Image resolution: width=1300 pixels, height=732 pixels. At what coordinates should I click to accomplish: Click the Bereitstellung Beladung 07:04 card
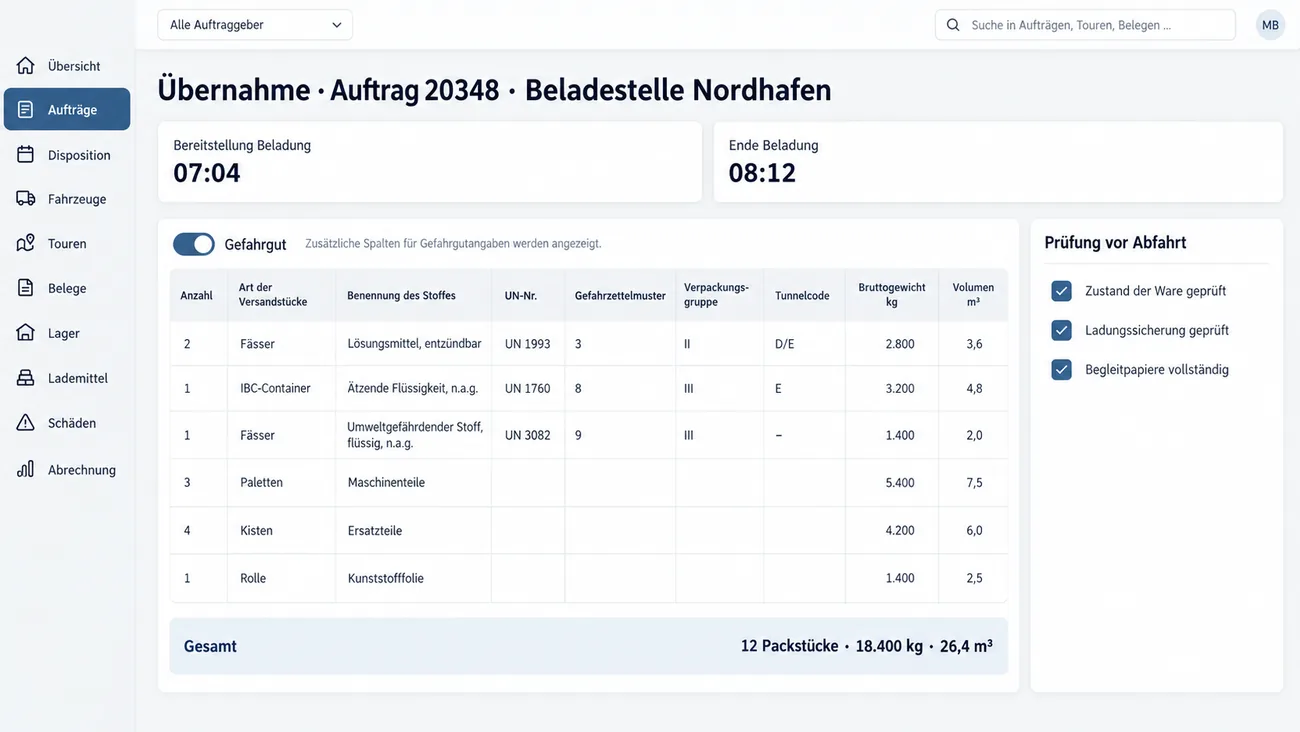[430, 162]
